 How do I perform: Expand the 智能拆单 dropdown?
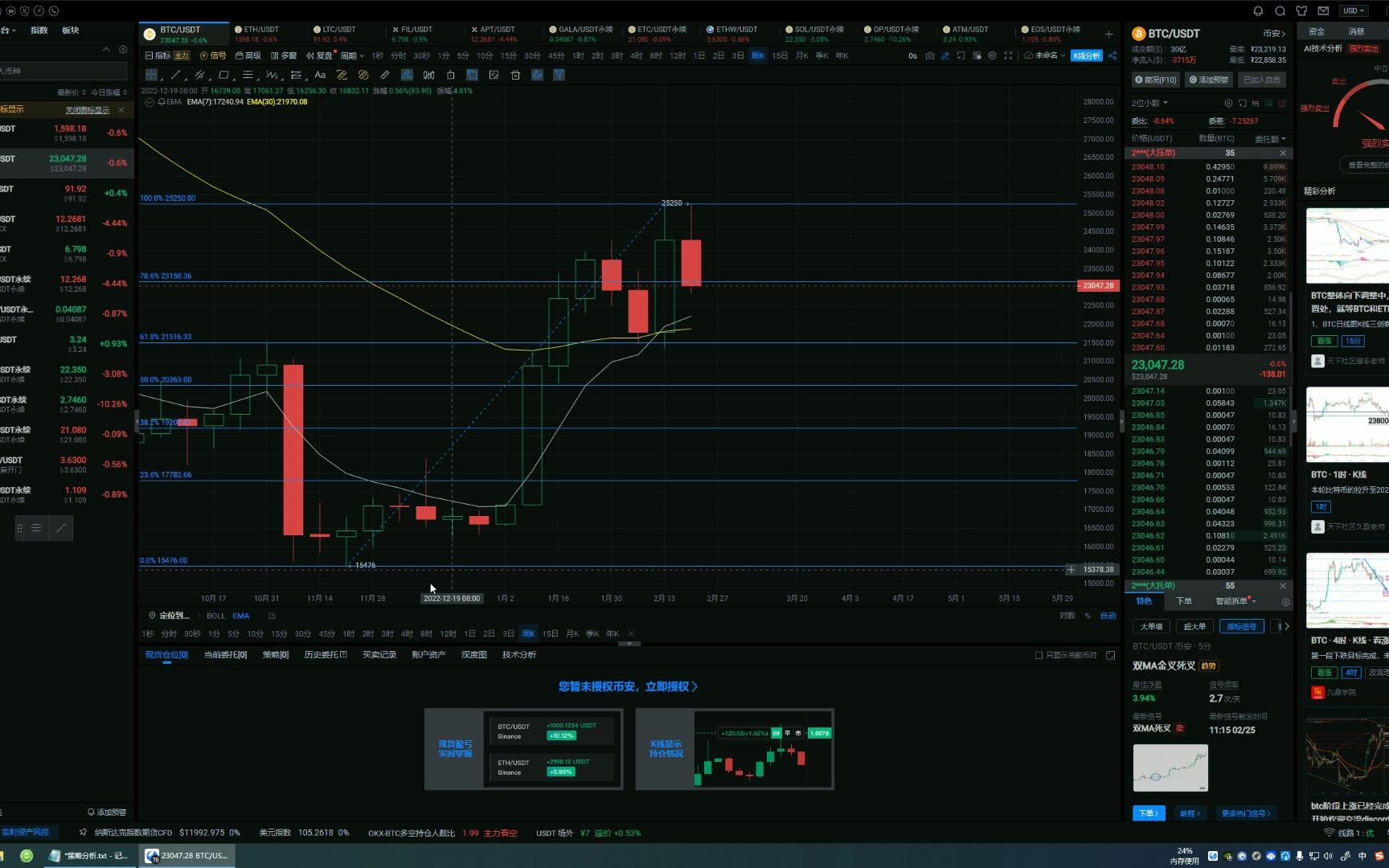pyautogui.click(x=1236, y=601)
